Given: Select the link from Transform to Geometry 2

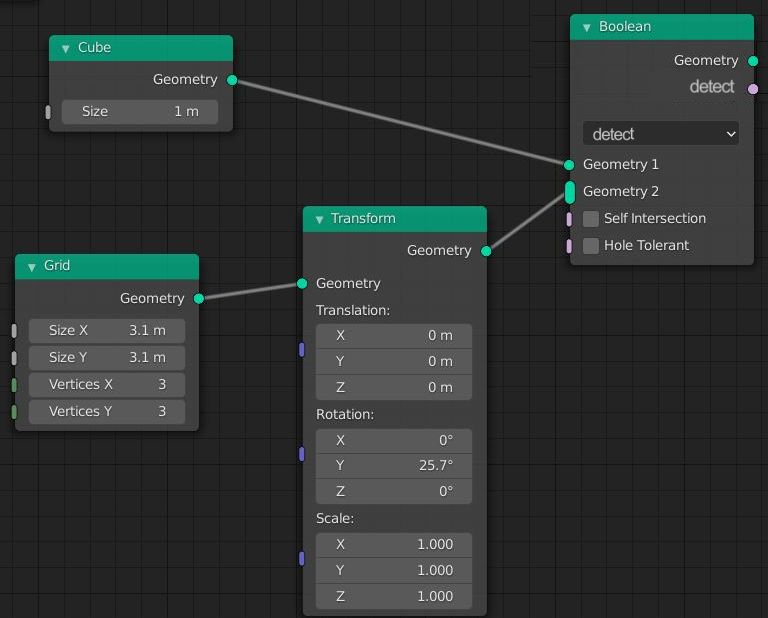Looking at the screenshot, I should pyautogui.click(x=528, y=222).
